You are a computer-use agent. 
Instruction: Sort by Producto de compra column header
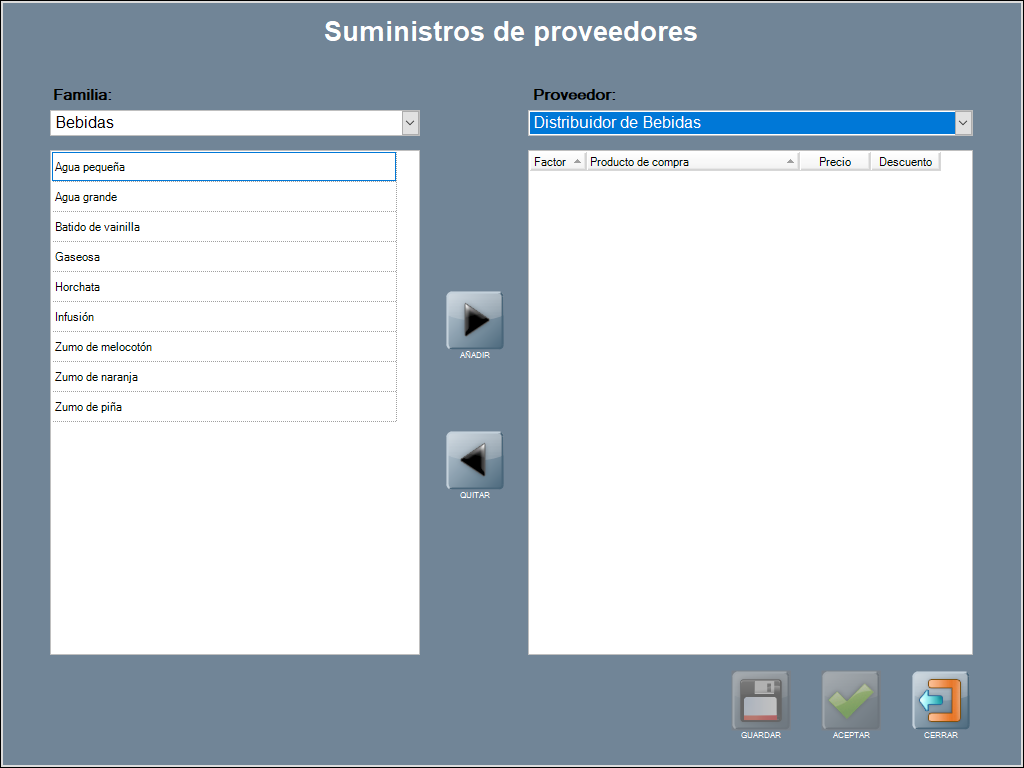click(x=692, y=162)
